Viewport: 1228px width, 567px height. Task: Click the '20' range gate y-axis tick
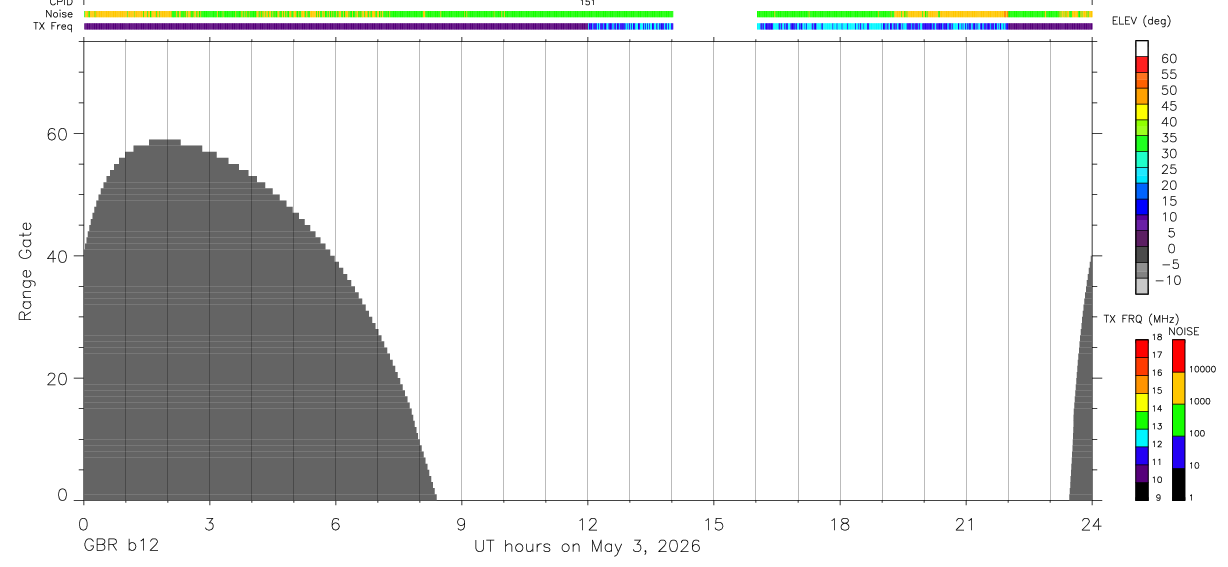(59, 378)
